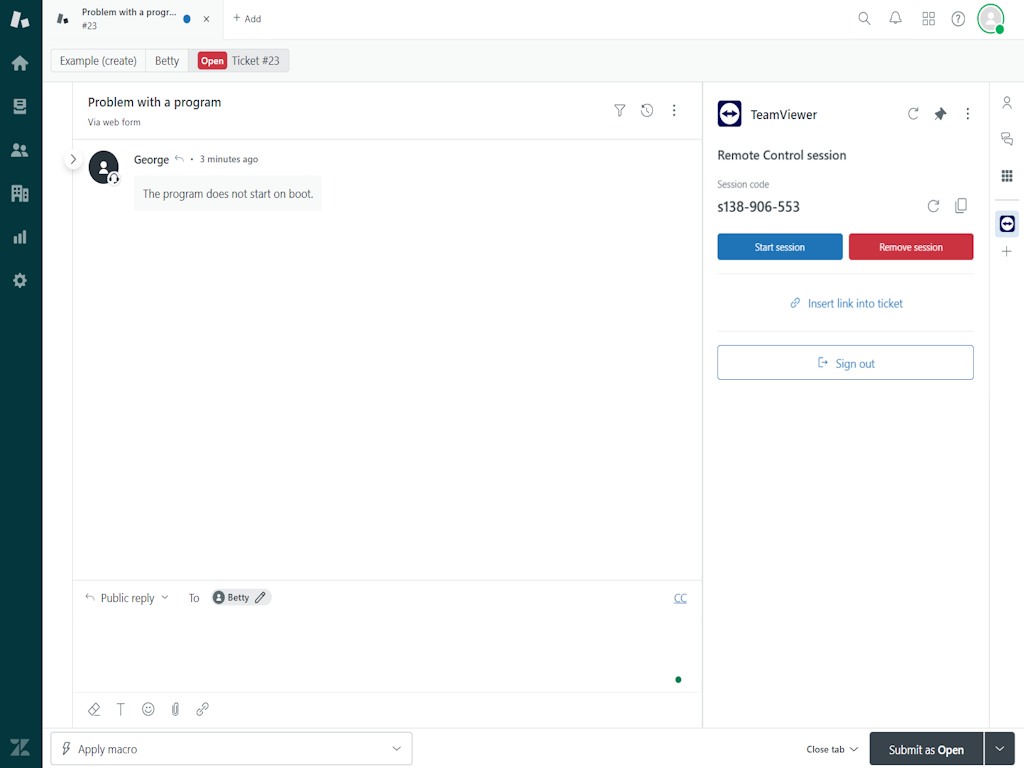Open the TeamViewer panel options menu
This screenshot has height=768, width=1024.
point(967,114)
